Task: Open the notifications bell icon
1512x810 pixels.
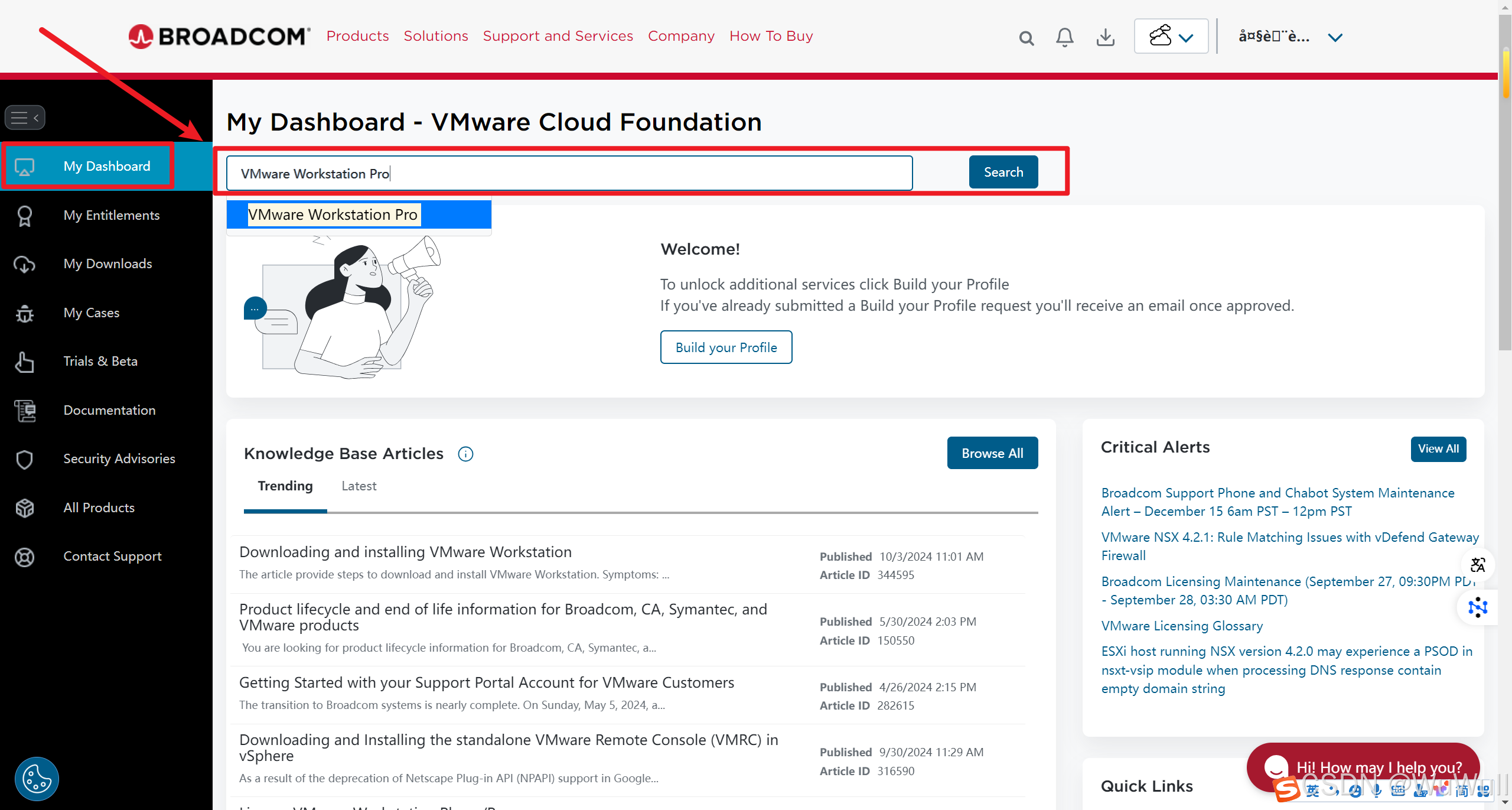Action: [1064, 38]
